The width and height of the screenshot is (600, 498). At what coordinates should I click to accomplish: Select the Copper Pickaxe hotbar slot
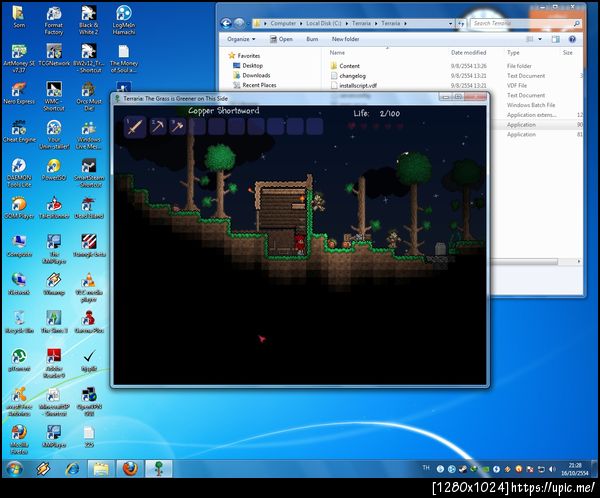158,127
